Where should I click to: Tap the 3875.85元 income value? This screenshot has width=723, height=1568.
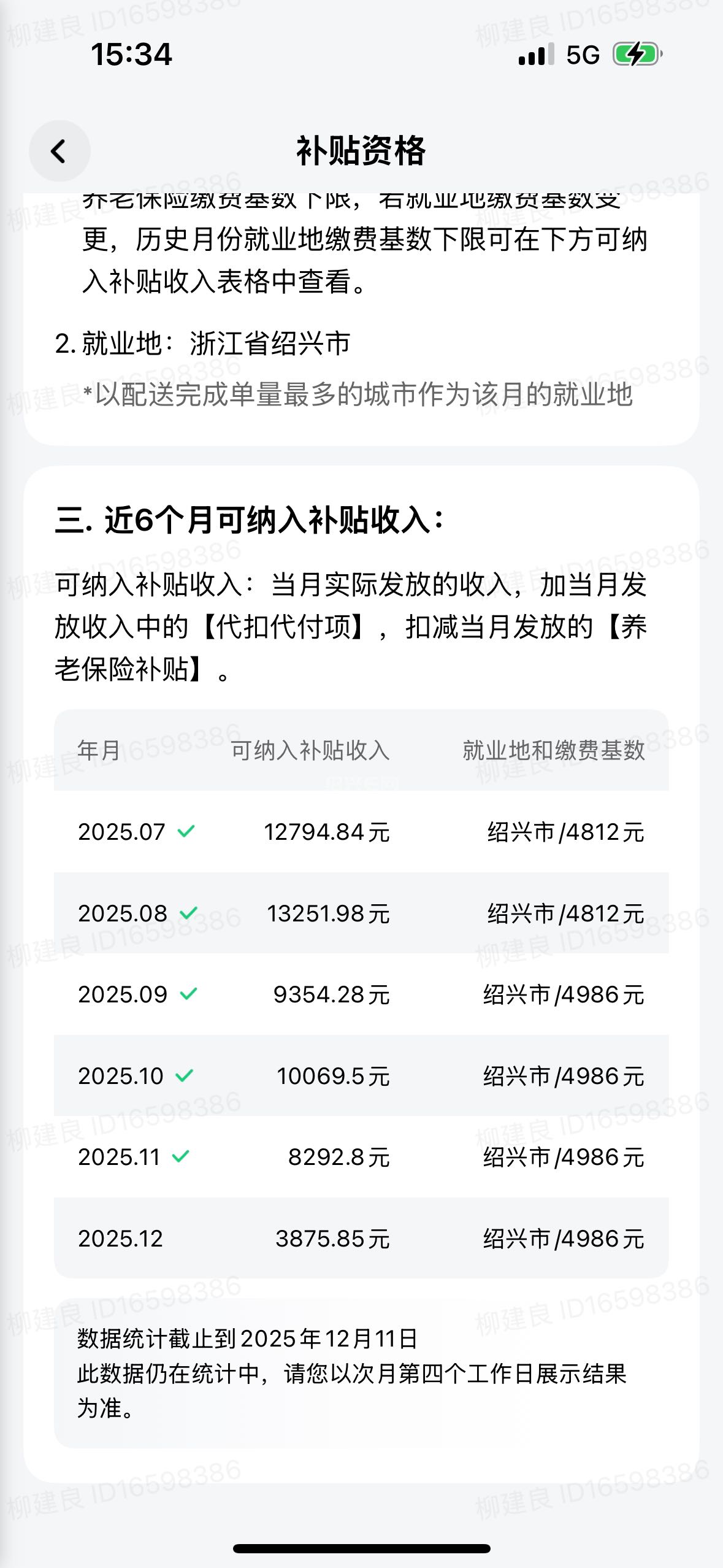coord(332,1239)
